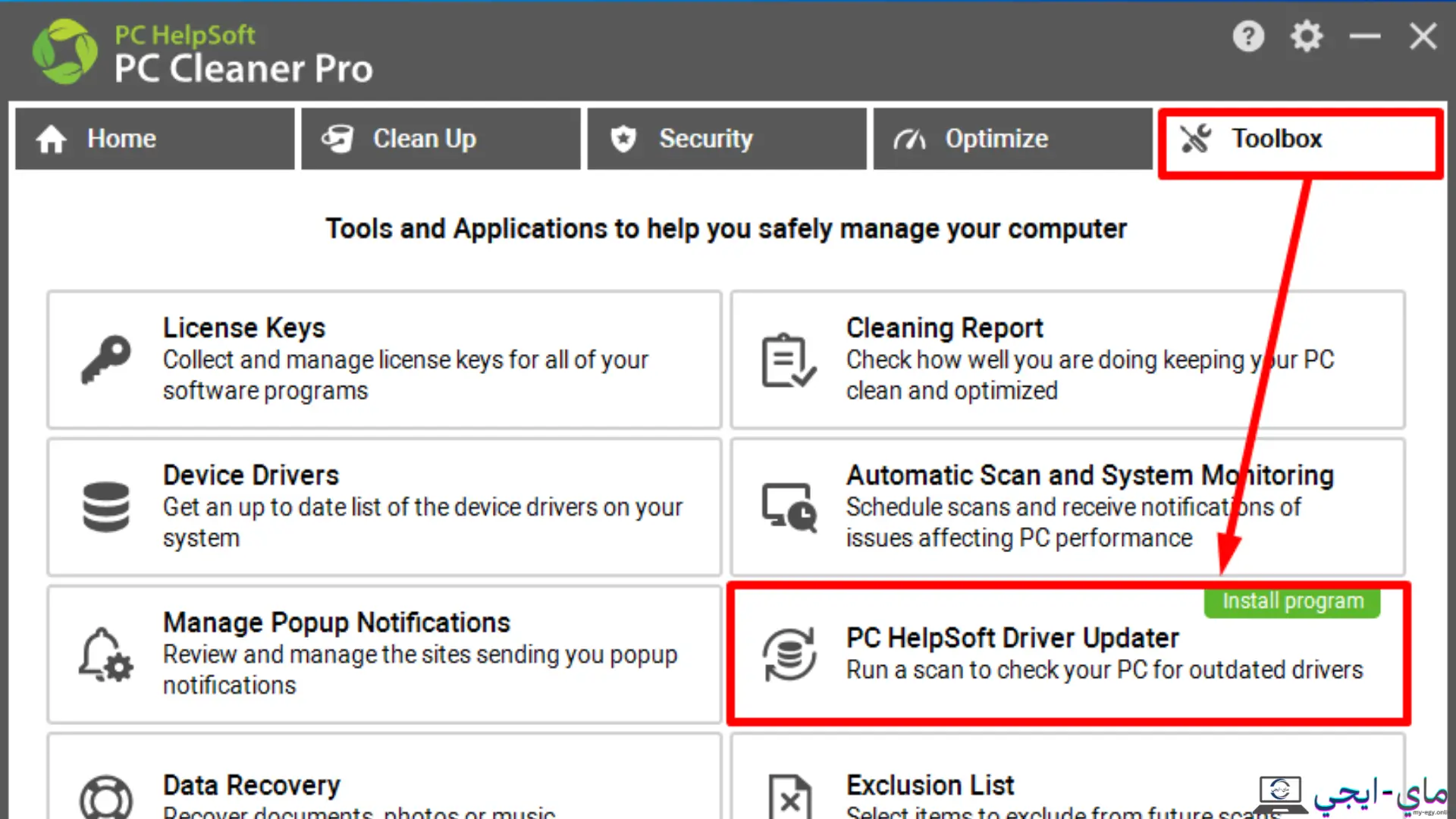
Task: Click 'Tools and Applications' heading text
Action: click(x=726, y=228)
